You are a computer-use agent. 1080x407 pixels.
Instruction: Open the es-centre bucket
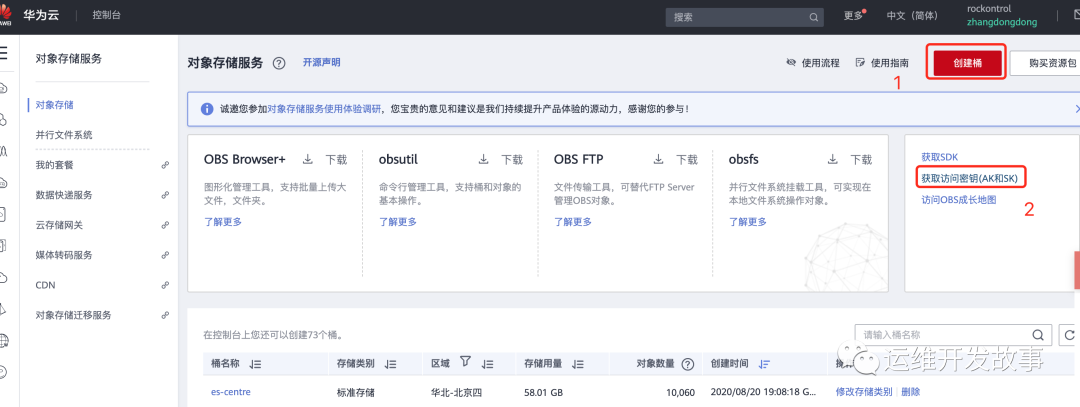[x=231, y=392]
